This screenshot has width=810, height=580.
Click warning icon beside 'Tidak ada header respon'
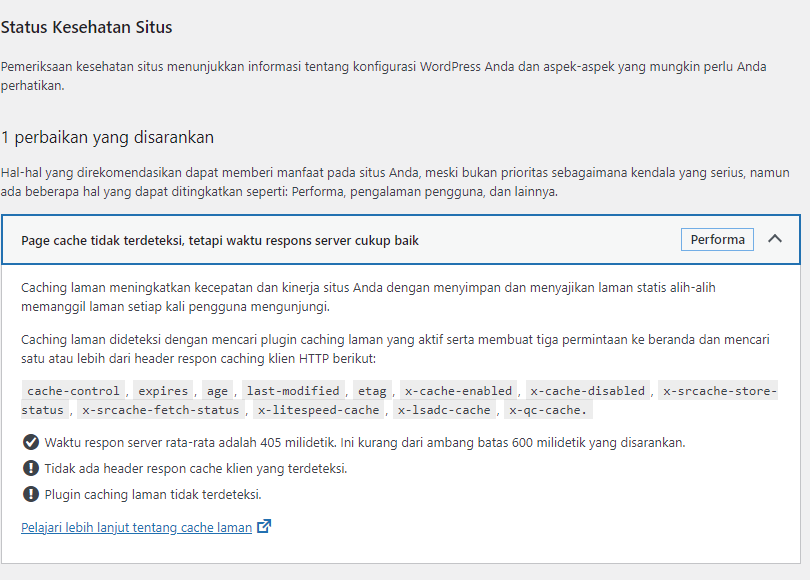click(x=31, y=468)
